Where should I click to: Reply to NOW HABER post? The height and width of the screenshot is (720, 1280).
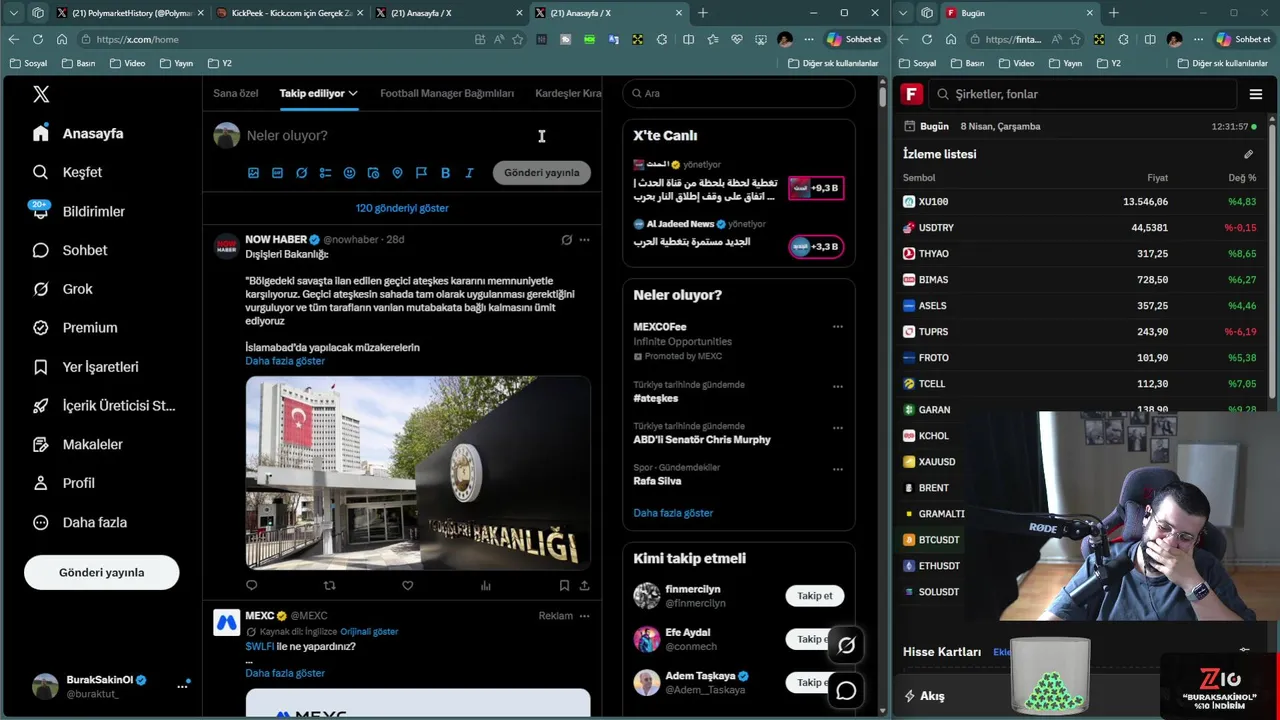tap(252, 586)
